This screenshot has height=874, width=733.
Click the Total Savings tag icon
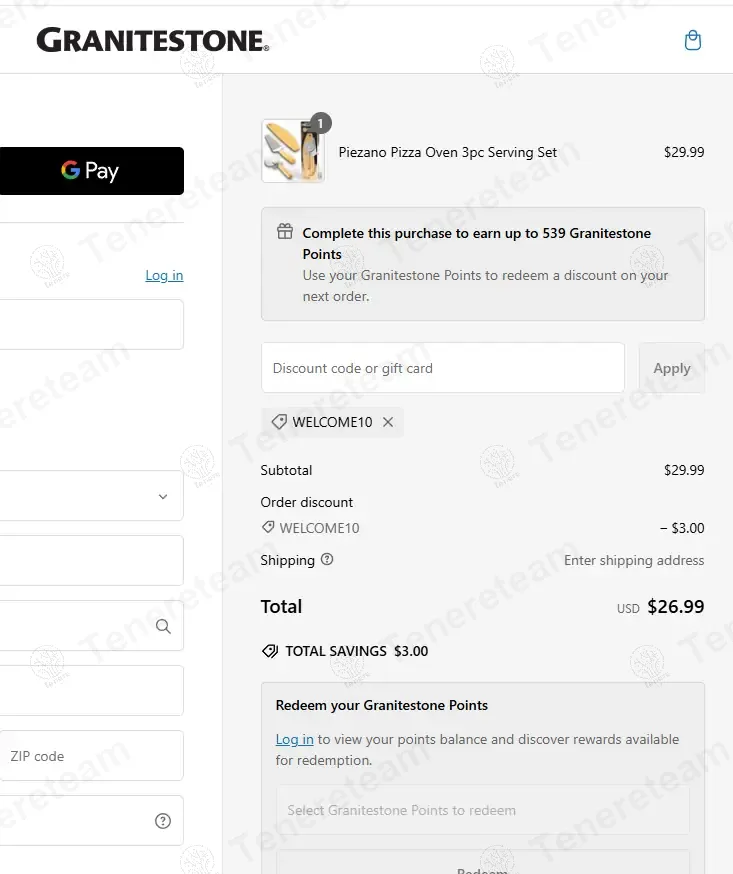point(269,651)
